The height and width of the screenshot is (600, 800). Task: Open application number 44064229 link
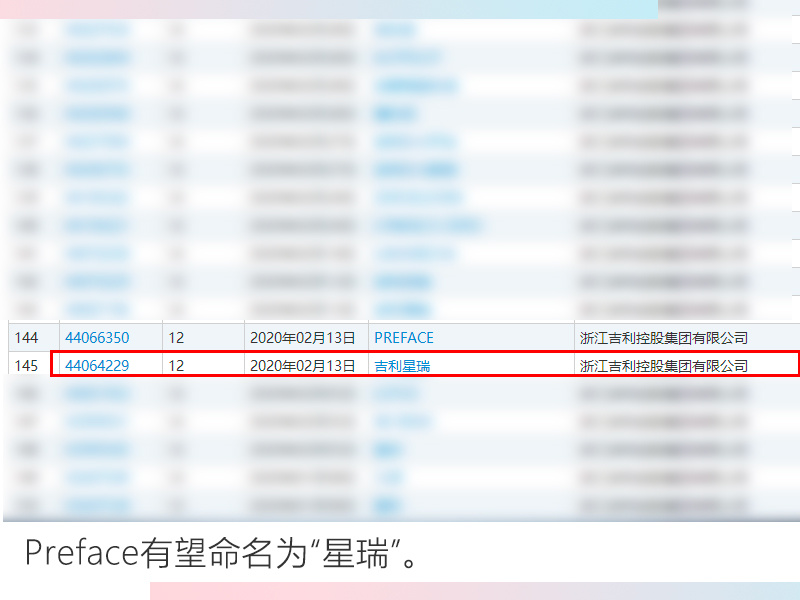pyautogui.click(x=97, y=366)
